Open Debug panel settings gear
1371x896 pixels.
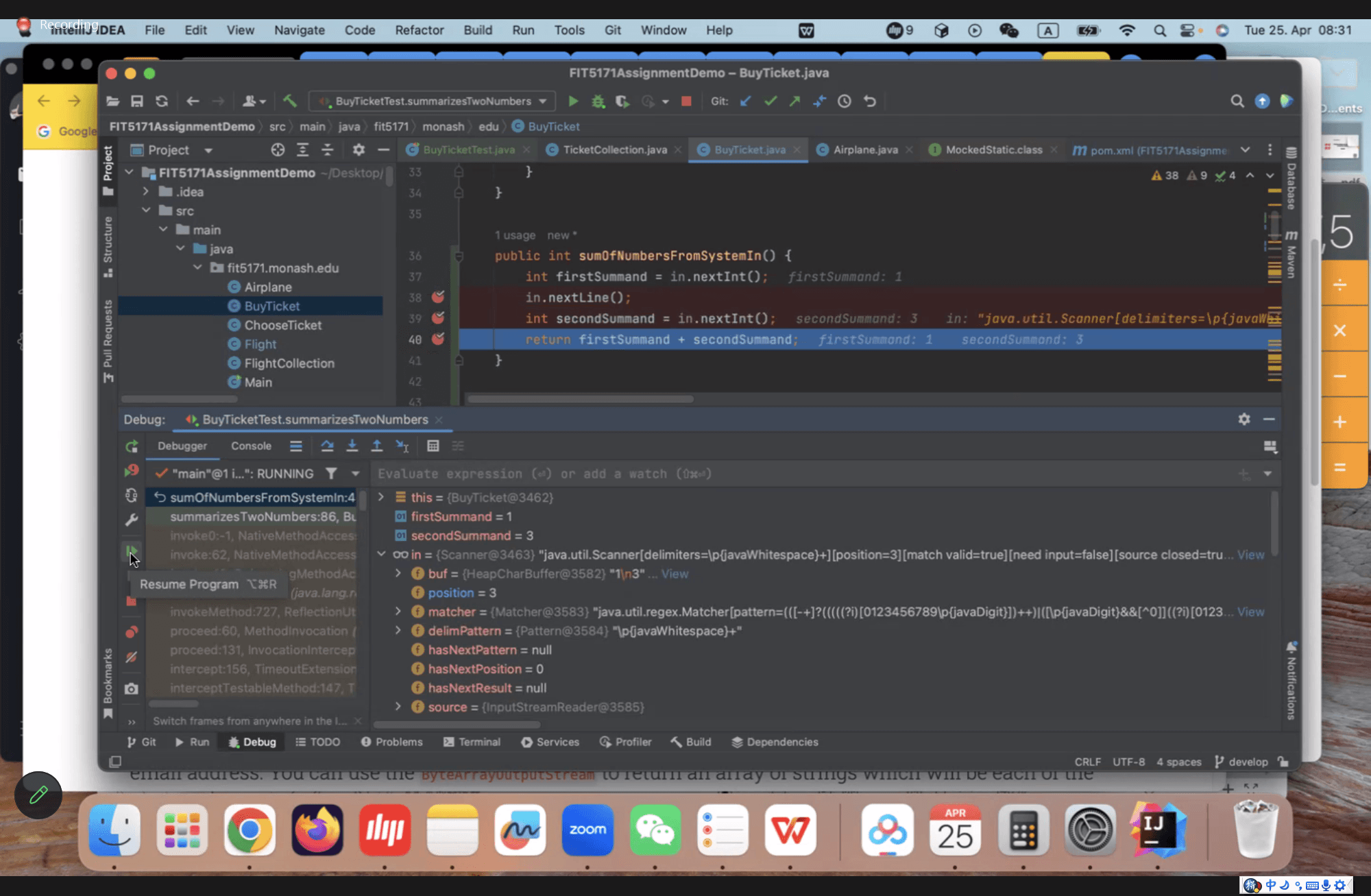(x=1244, y=419)
